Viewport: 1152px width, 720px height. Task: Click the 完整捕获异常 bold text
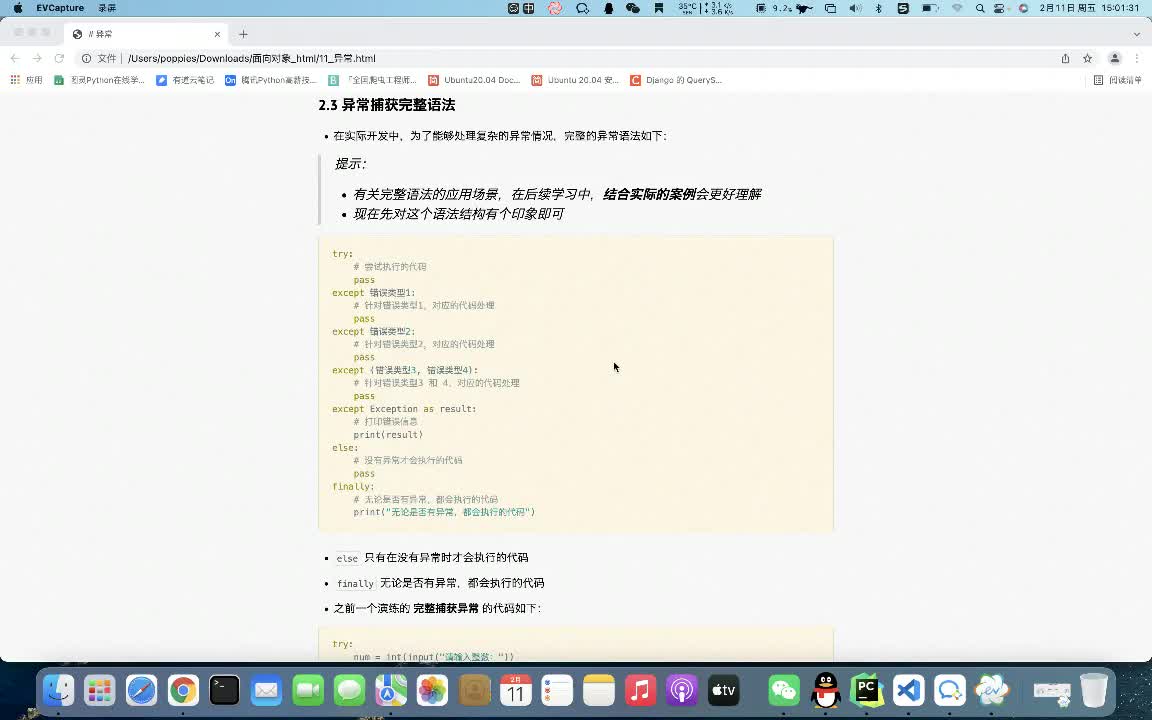445,608
